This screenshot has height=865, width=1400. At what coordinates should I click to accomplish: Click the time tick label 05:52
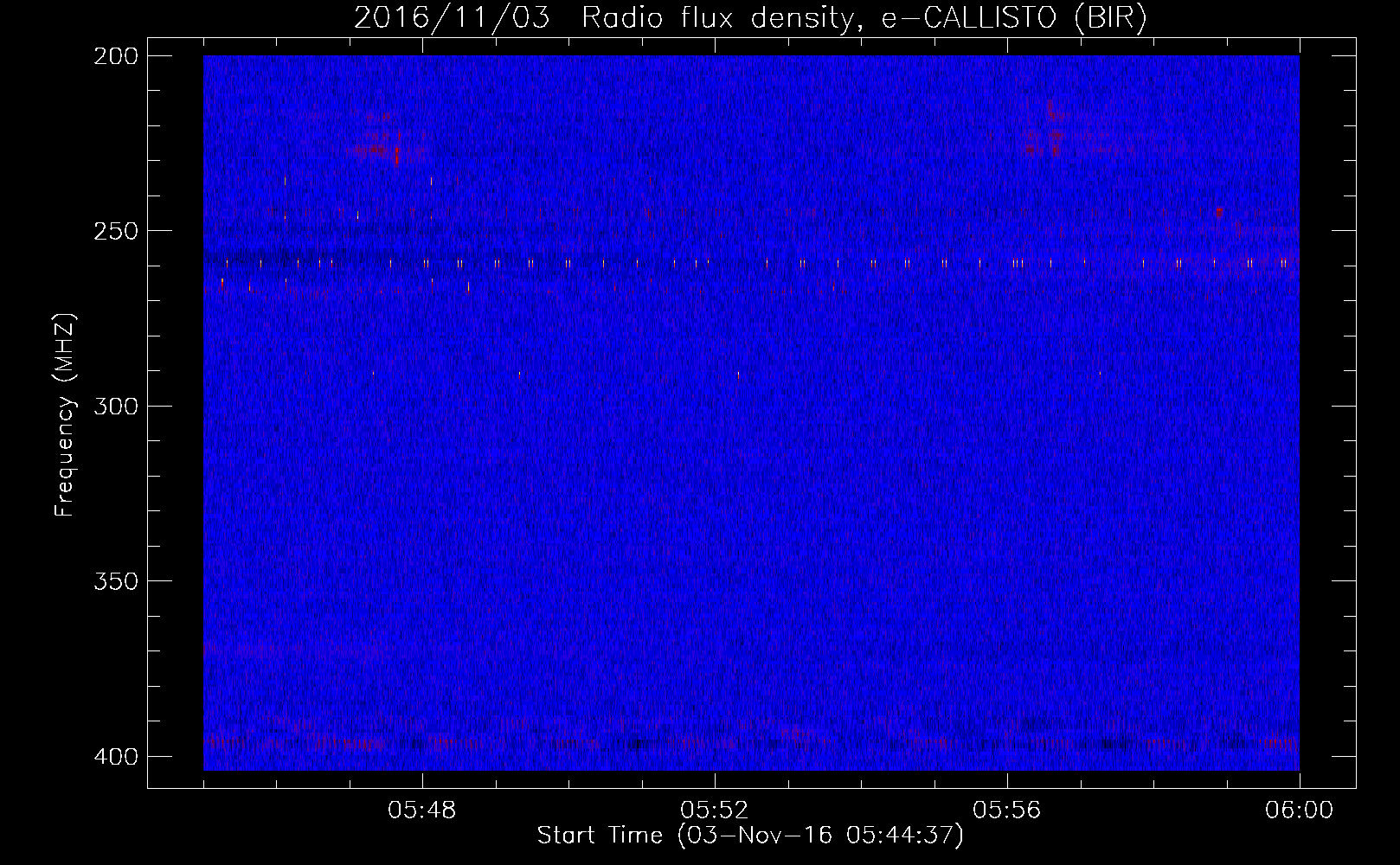click(715, 811)
